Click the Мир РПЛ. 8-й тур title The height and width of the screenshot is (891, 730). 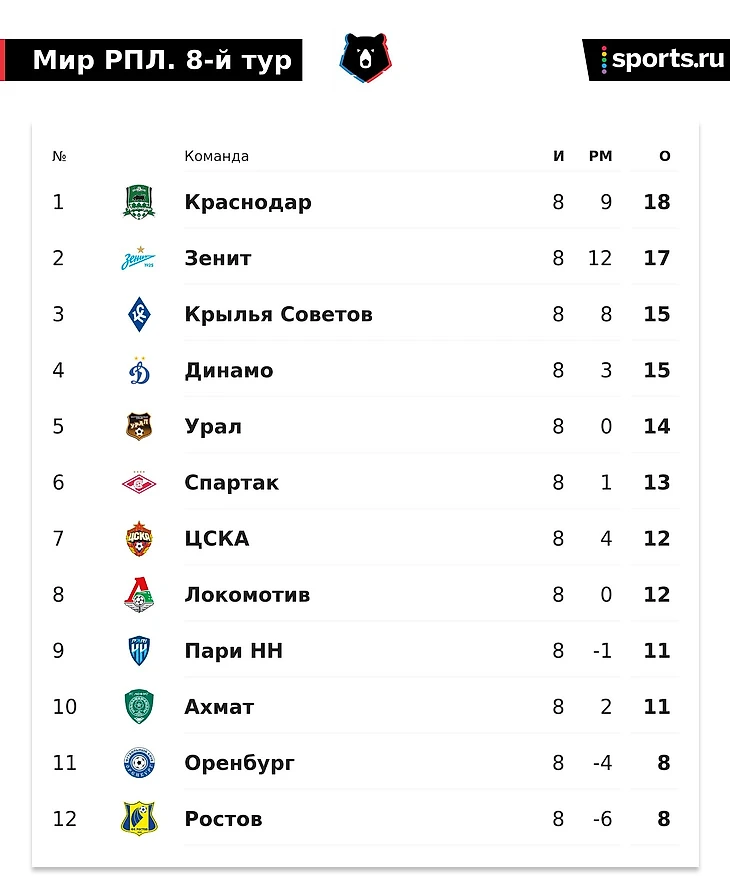162,60
